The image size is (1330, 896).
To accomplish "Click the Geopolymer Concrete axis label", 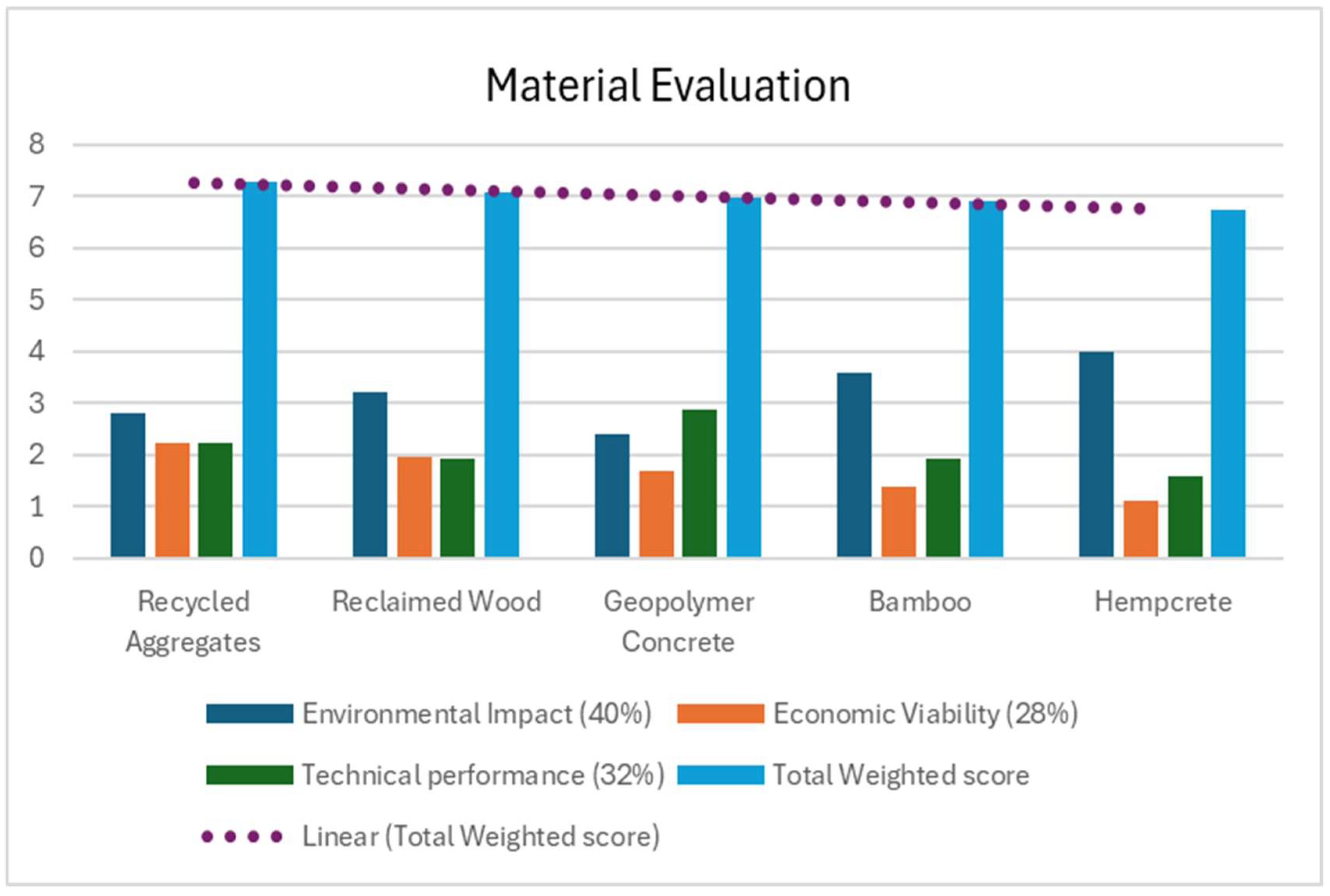I will tap(678, 622).
